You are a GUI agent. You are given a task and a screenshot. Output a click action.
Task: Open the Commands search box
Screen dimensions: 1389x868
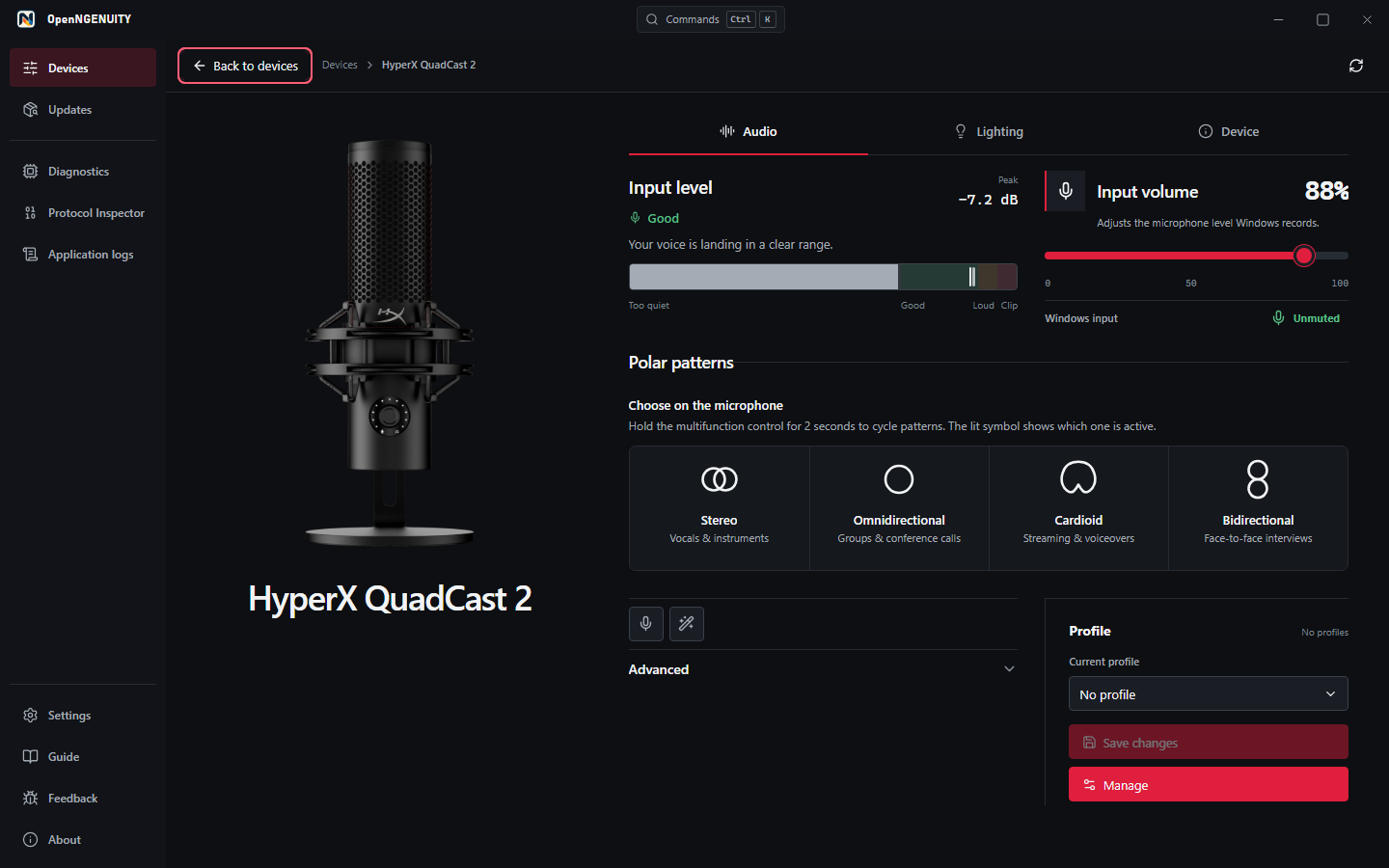[x=711, y=19]
